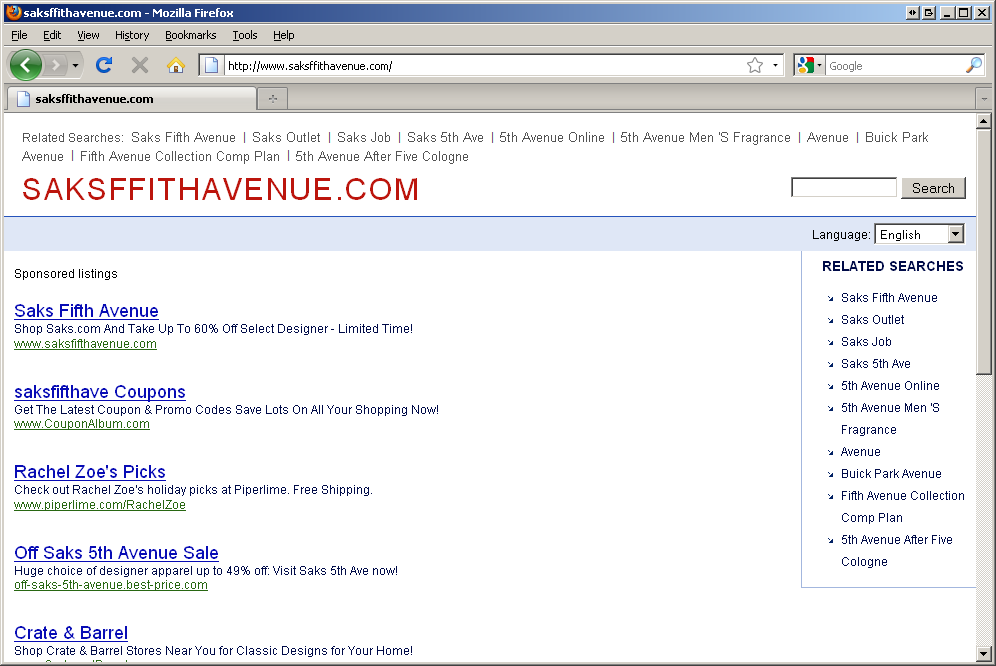Open the www.saksfifthavenue.com green link

(x=85, y=344)
